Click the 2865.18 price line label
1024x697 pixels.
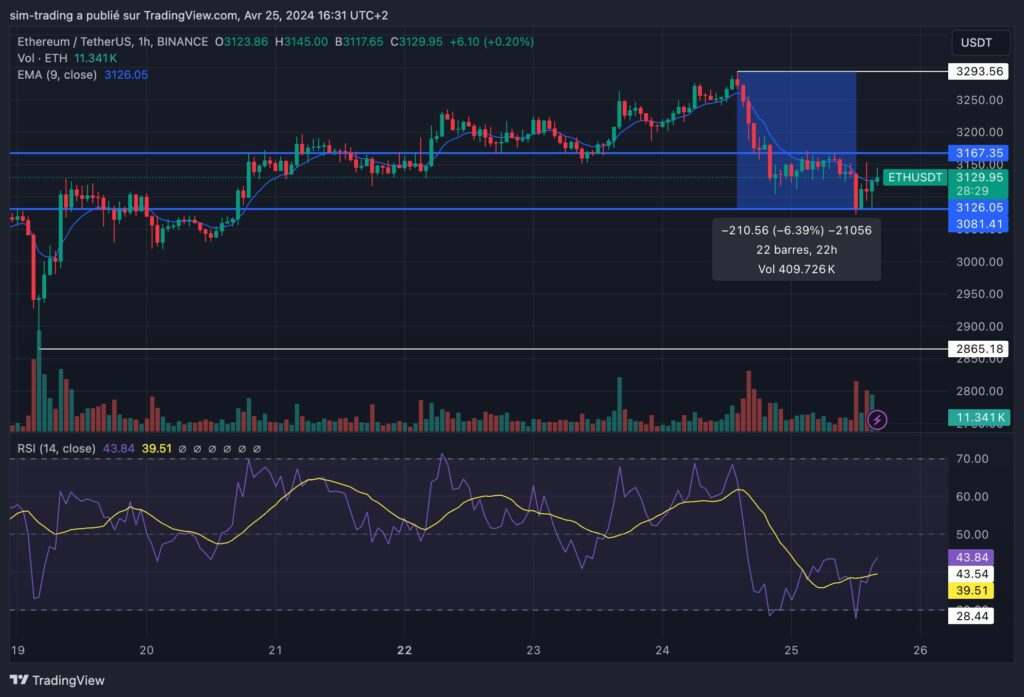pos(978,349)
